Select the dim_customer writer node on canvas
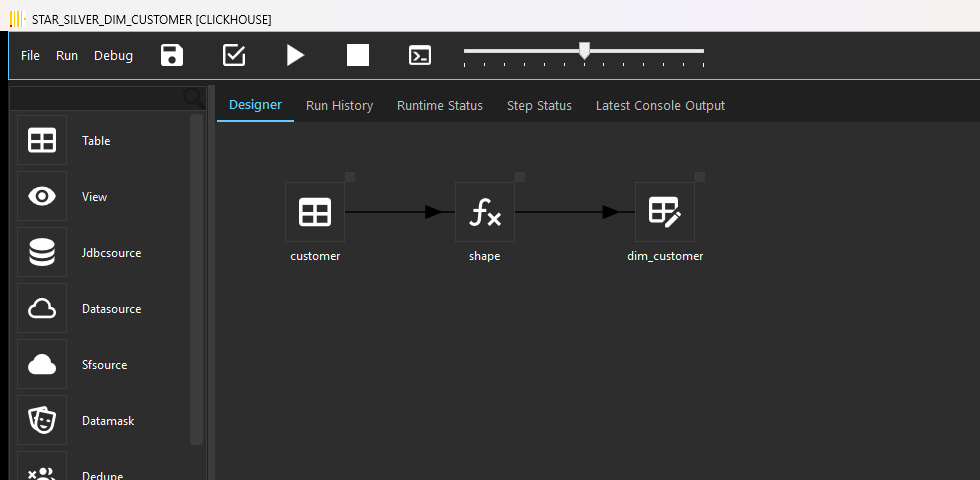 [665, 212]
